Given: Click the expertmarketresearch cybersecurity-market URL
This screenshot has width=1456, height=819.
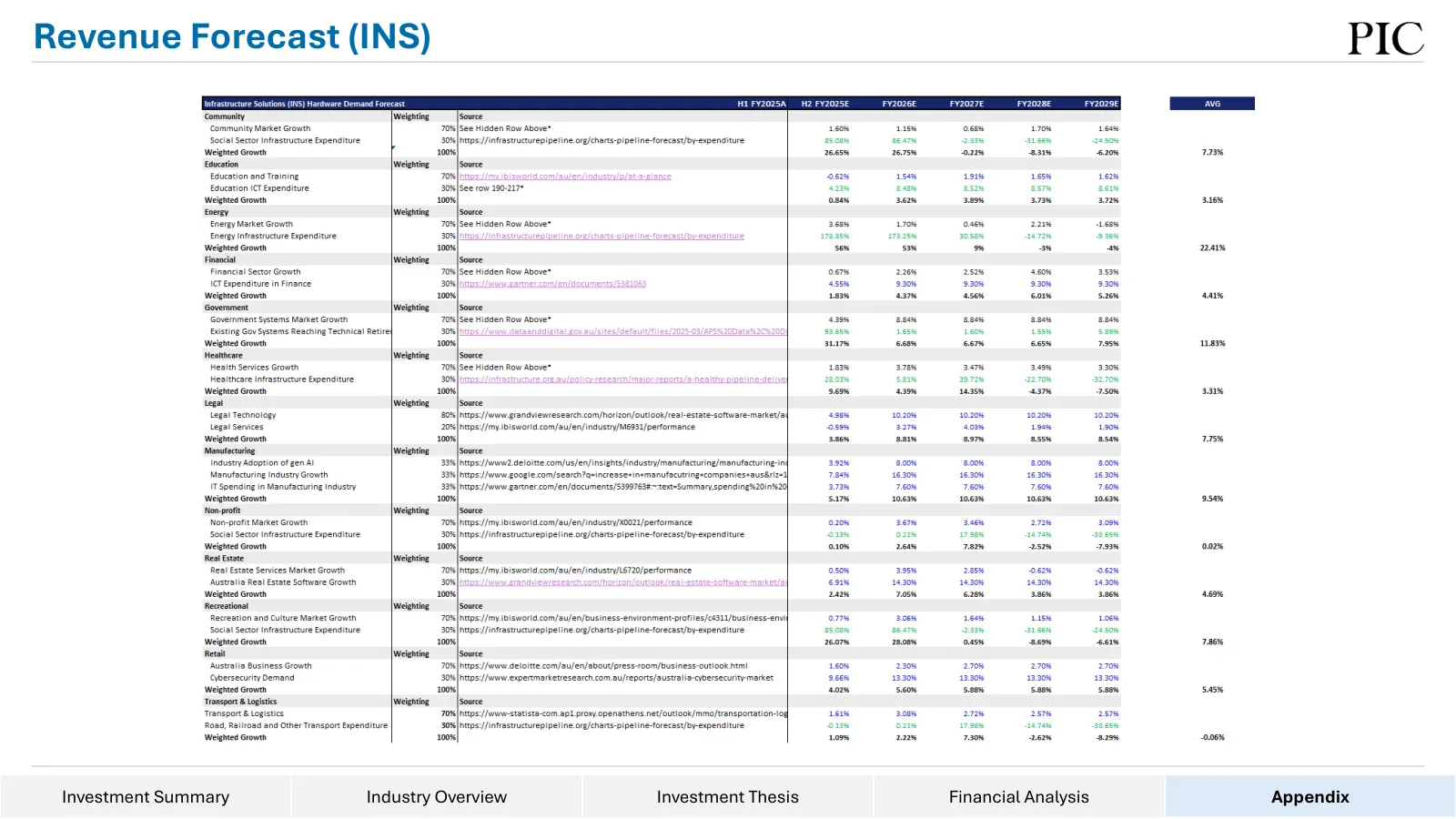Looking at the screenshot, I should tap(616, 678).
